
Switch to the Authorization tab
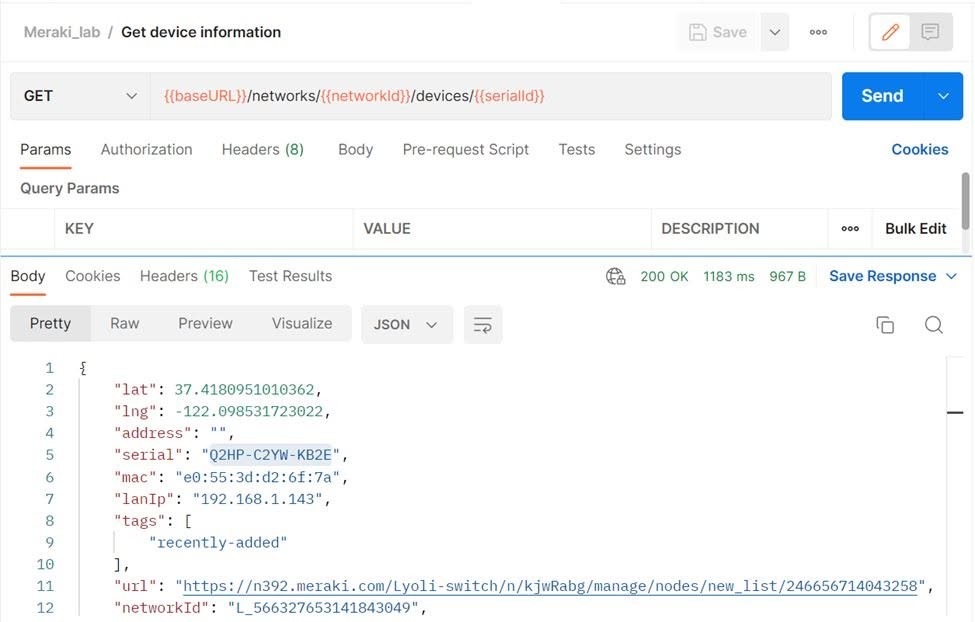pos(146,150)
